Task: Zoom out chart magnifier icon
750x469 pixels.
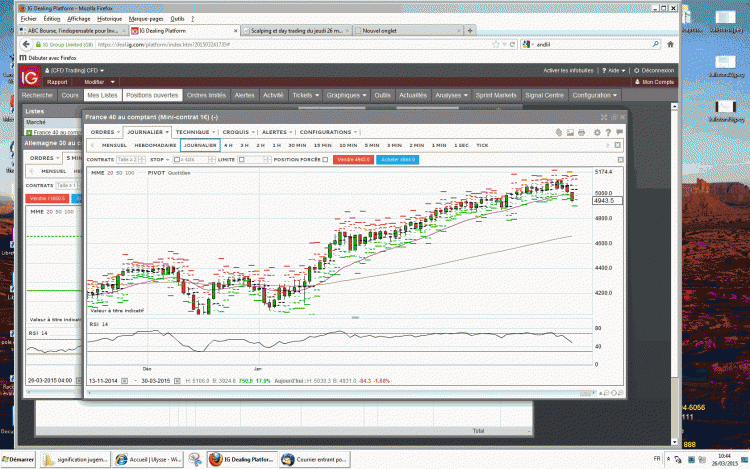Action: 606,393
